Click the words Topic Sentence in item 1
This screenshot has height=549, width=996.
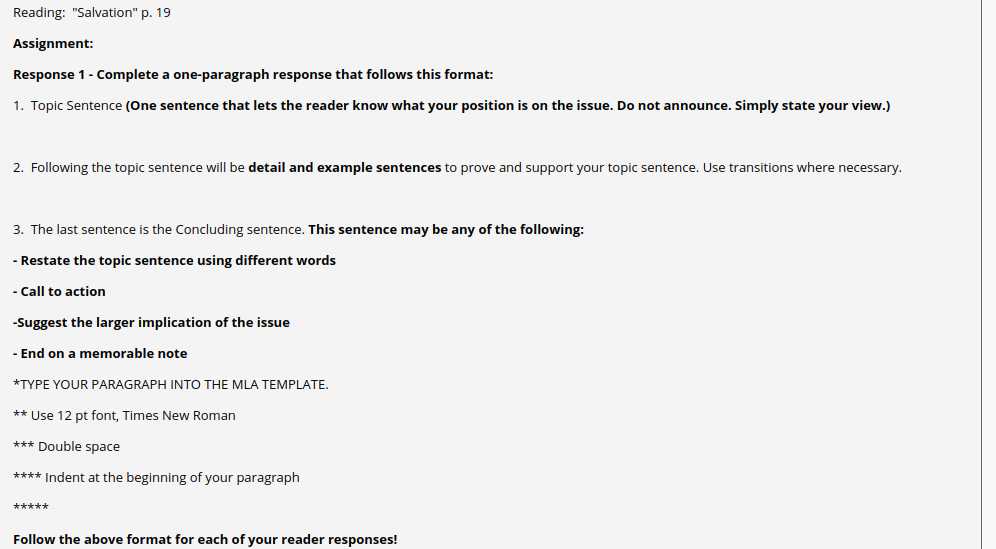click(x=76, y=105)
